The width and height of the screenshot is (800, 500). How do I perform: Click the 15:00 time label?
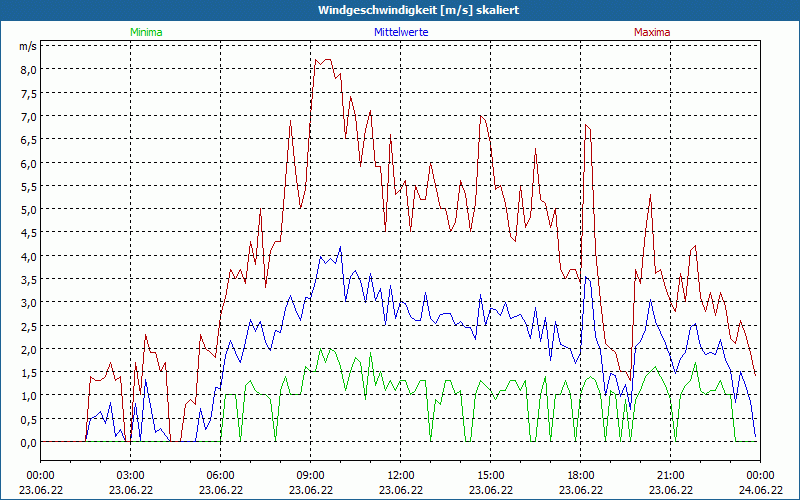tap(491, 476)
